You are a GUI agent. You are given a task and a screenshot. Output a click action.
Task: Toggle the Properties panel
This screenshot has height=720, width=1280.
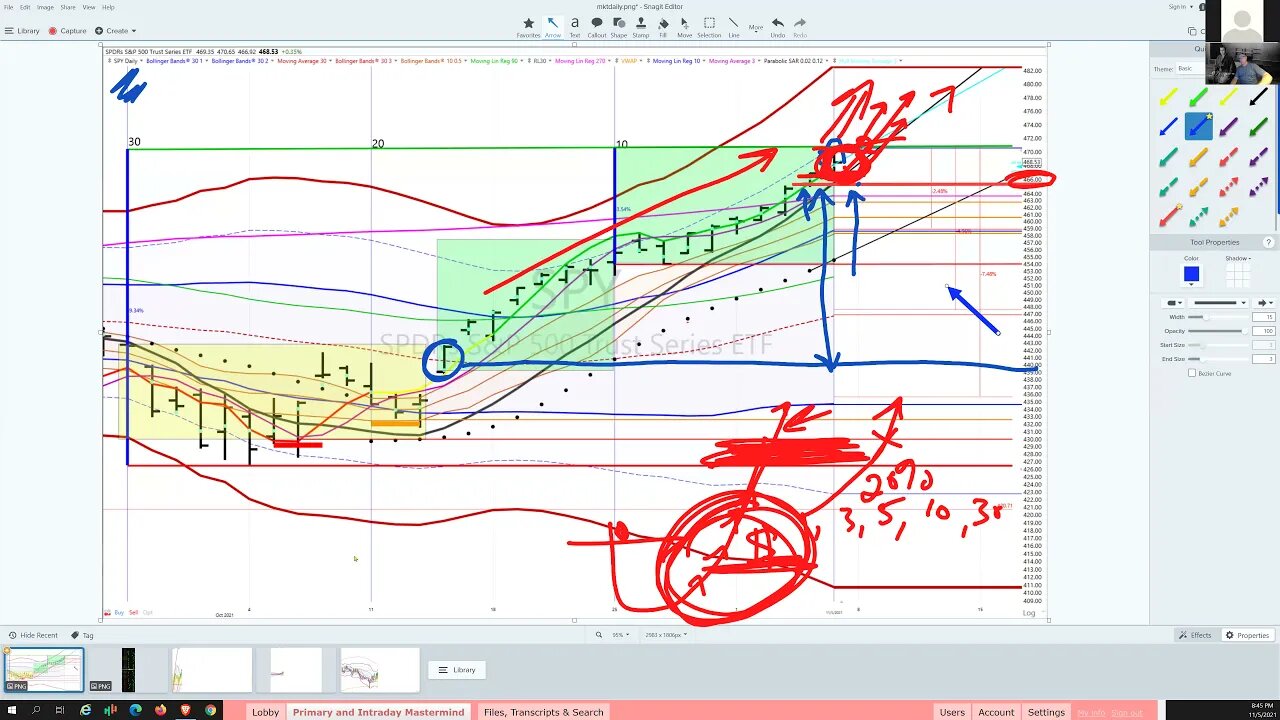coord(1248,635)
